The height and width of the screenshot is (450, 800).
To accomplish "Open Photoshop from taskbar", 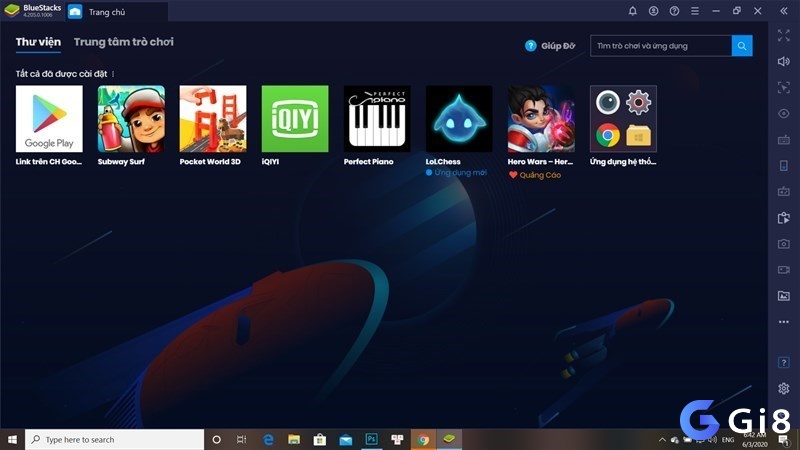I will (371, 439).
